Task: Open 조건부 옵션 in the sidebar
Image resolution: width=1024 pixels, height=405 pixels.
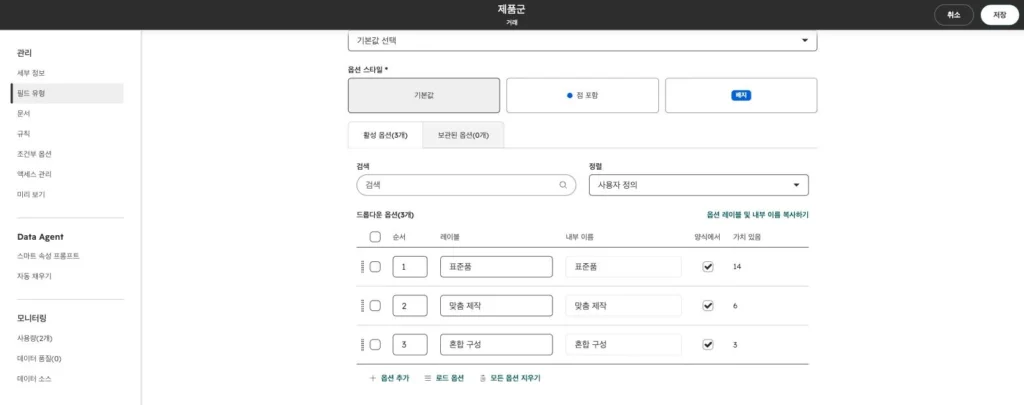Action: click(x=34, y=154)
